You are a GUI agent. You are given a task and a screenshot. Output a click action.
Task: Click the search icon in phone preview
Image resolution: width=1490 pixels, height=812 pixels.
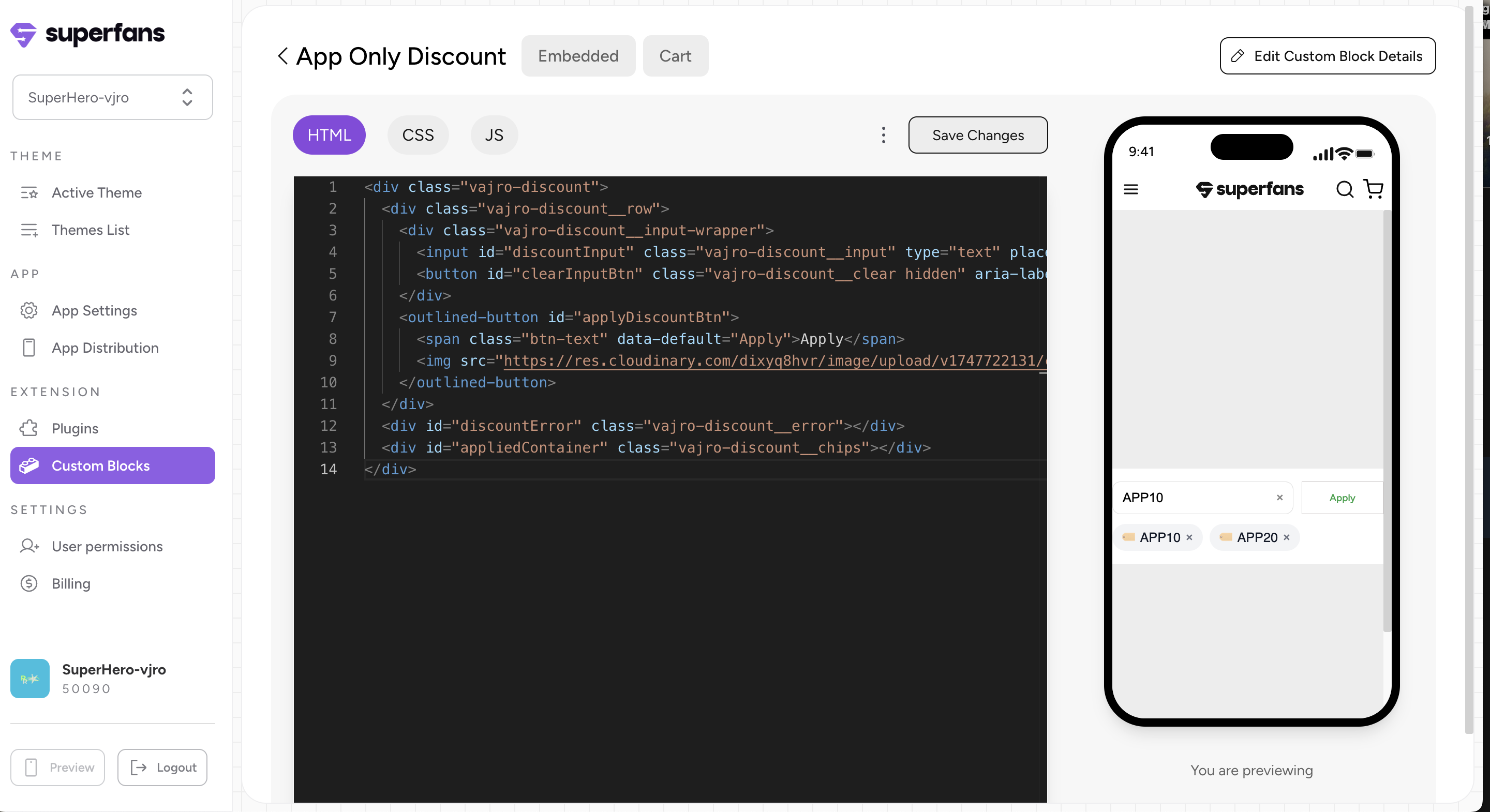(1344, 189)
